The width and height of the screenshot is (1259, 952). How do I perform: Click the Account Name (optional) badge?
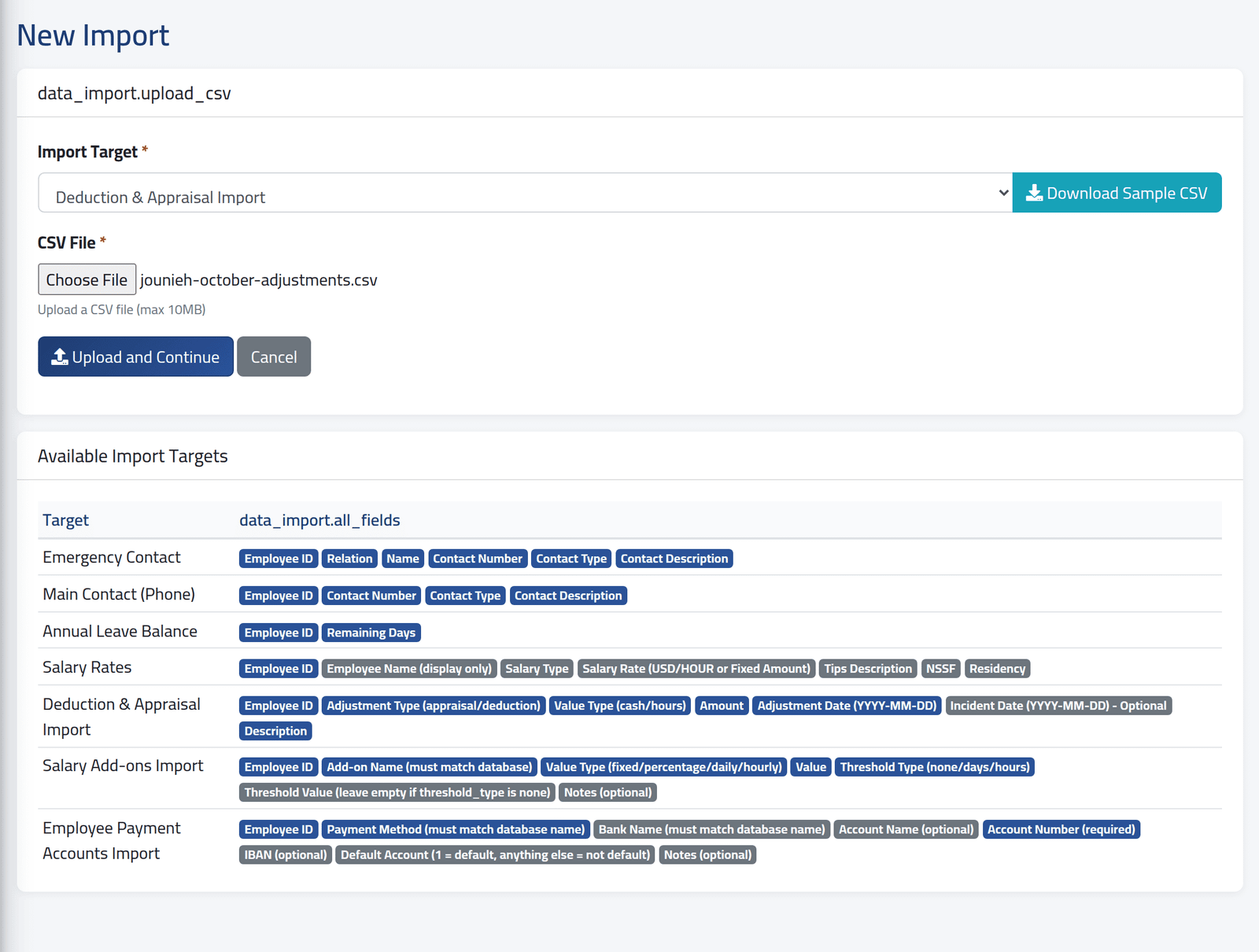coord(906,829)
